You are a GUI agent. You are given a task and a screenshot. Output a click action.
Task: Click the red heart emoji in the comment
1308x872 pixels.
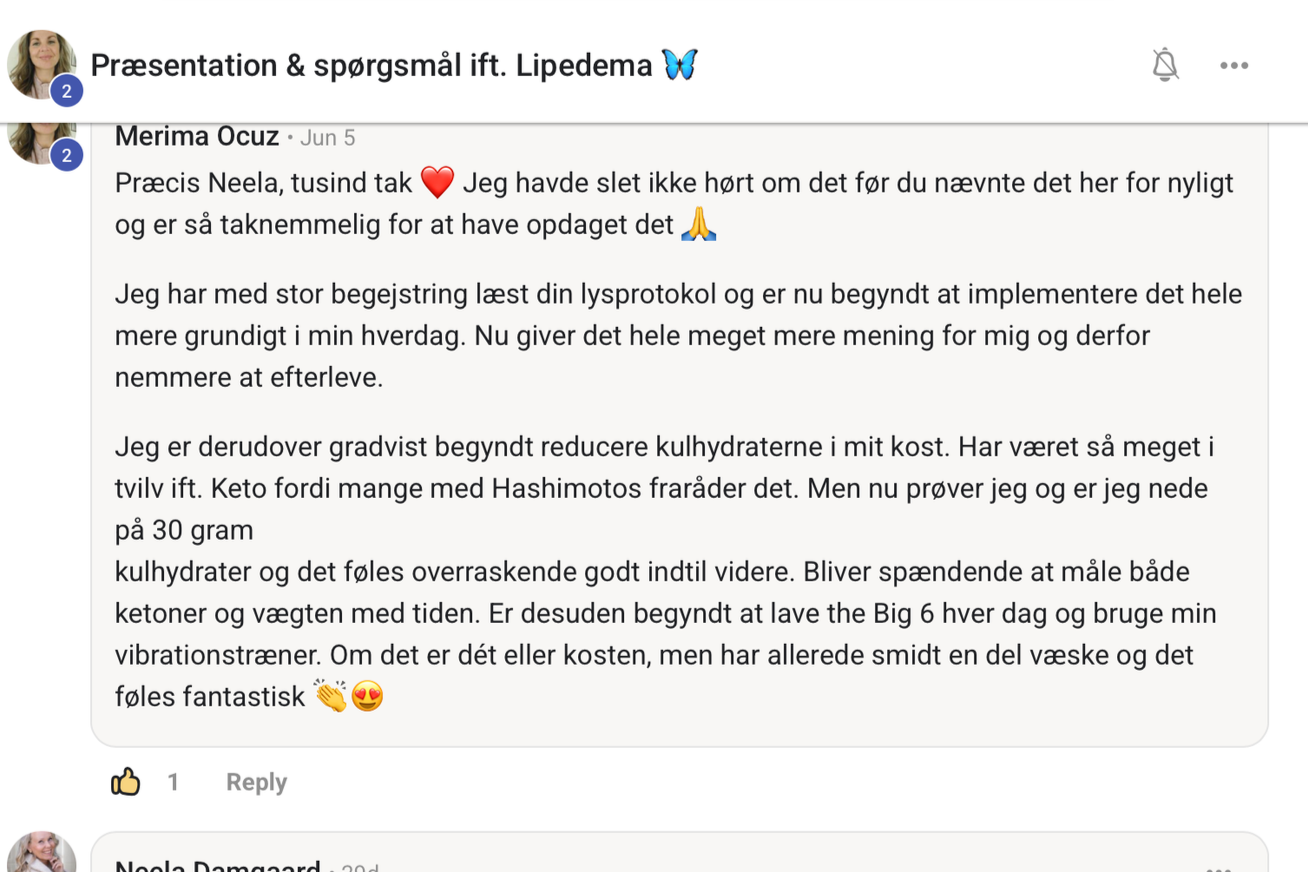coord(437,183)
